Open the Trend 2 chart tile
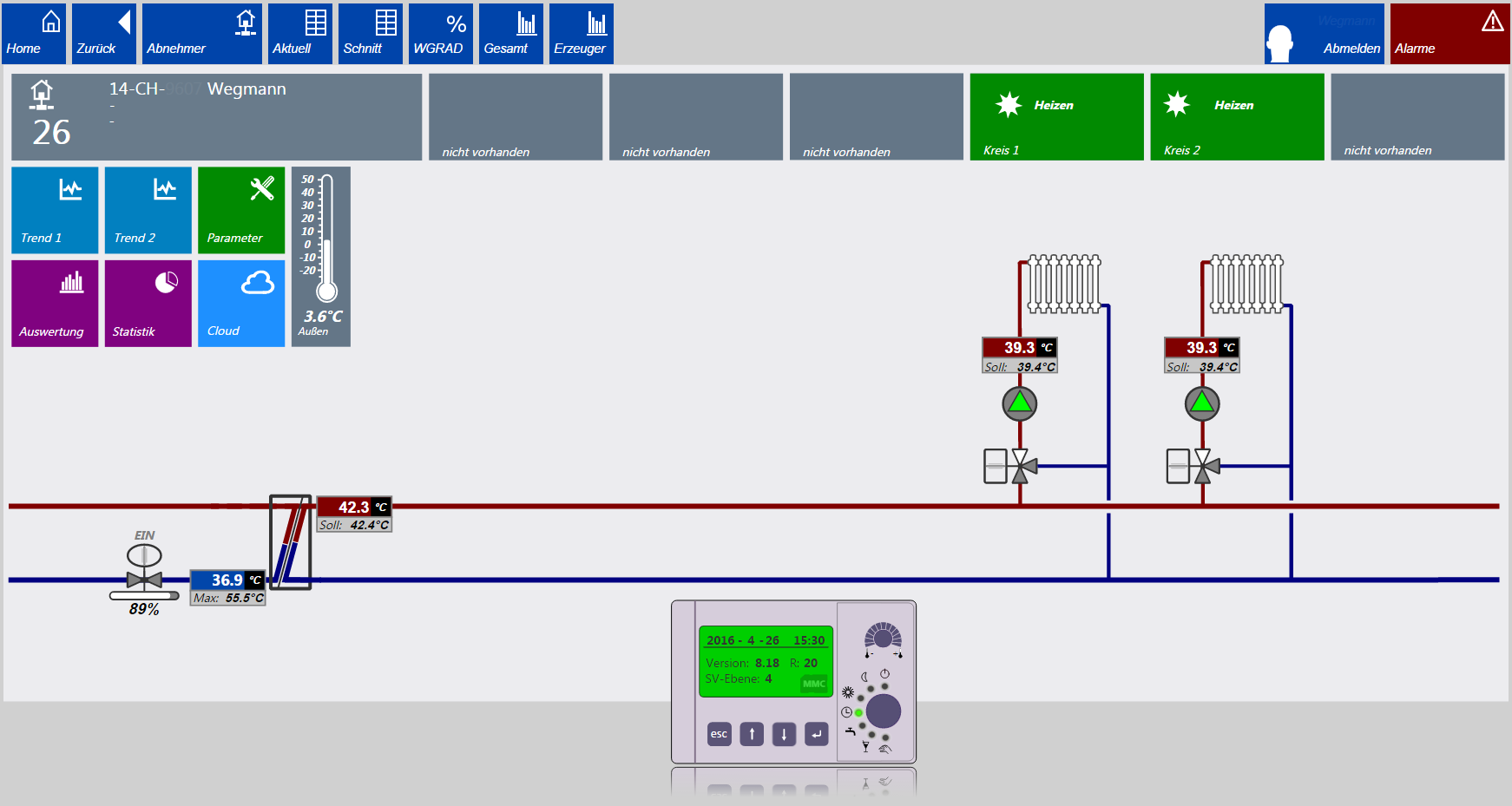This screenshot has width=1512, height=806. tap(148, 210)
